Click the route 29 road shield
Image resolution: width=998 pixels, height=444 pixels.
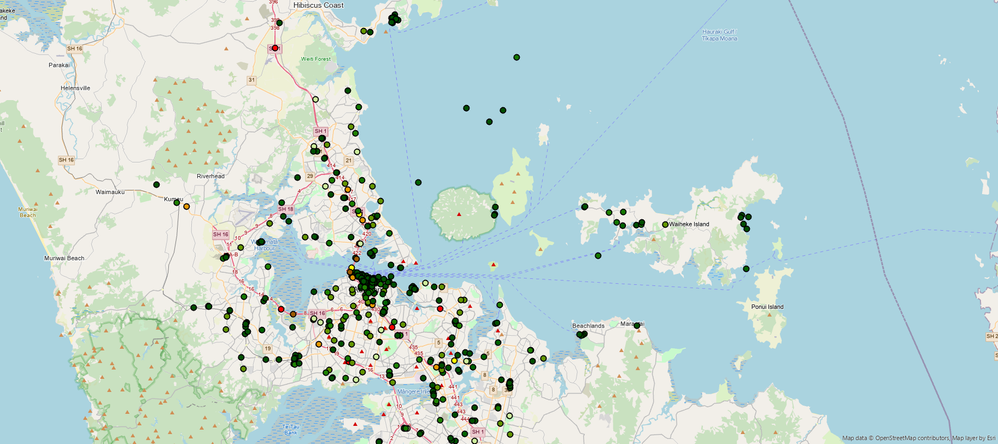point(310,176)
